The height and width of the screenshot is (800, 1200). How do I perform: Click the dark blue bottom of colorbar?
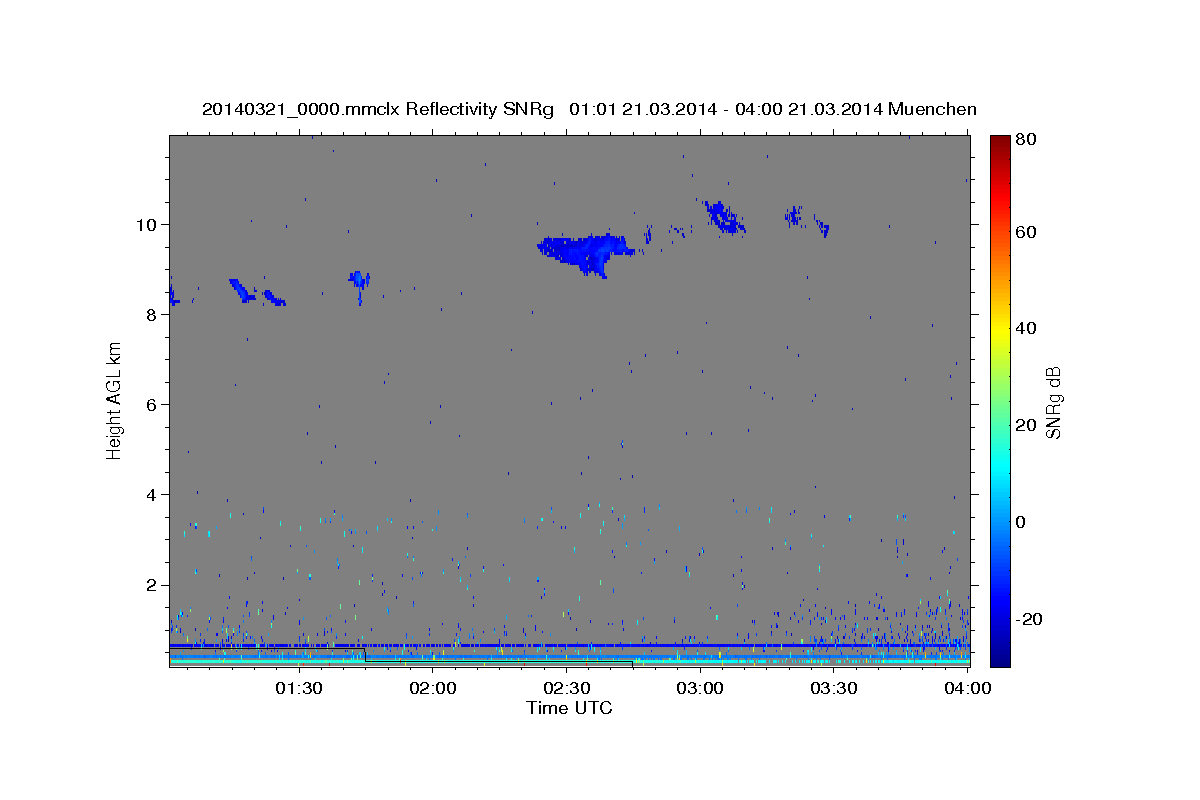[x=1000, y=658]
